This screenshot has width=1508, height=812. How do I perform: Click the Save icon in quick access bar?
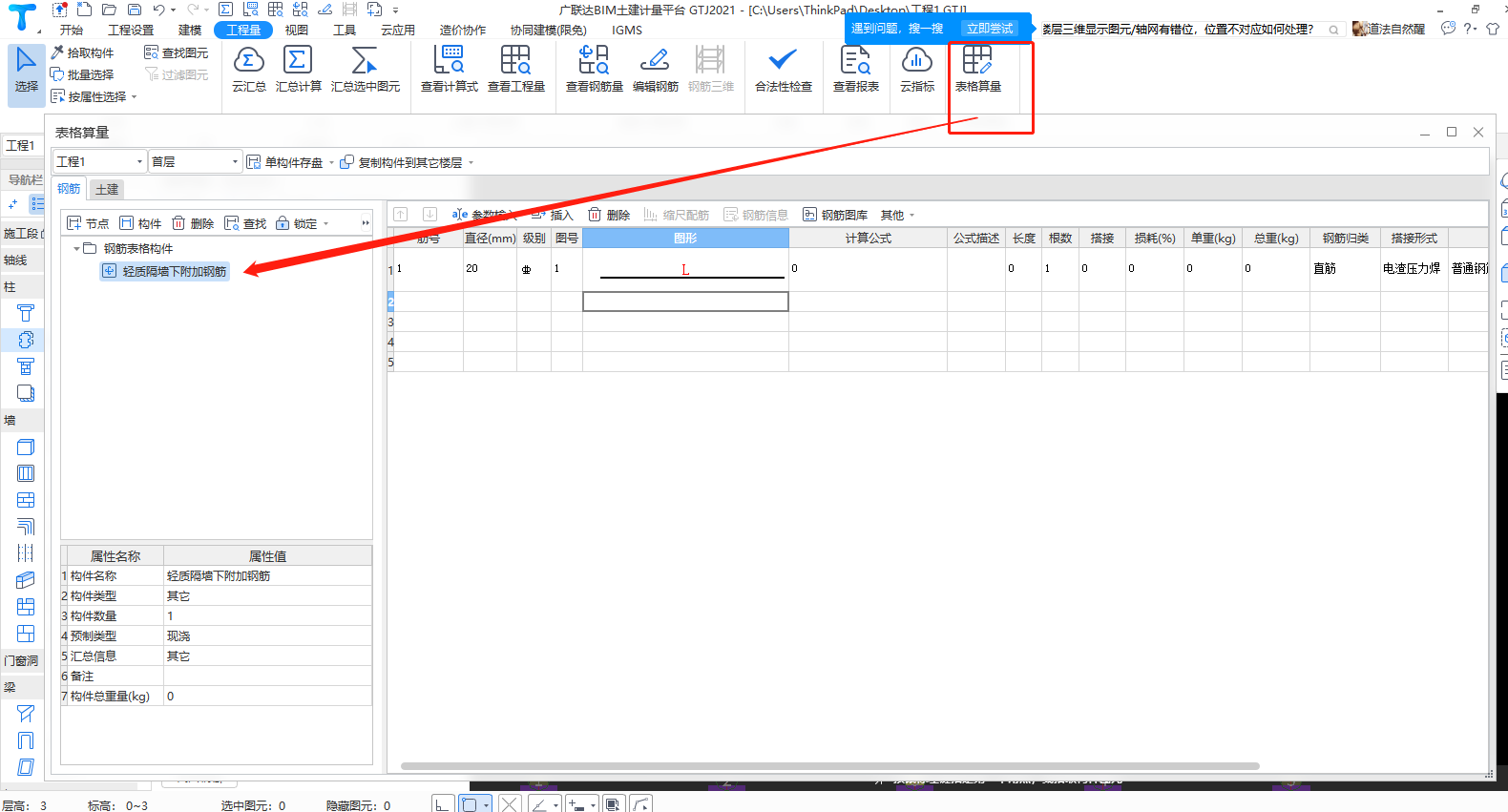[134, 10]
